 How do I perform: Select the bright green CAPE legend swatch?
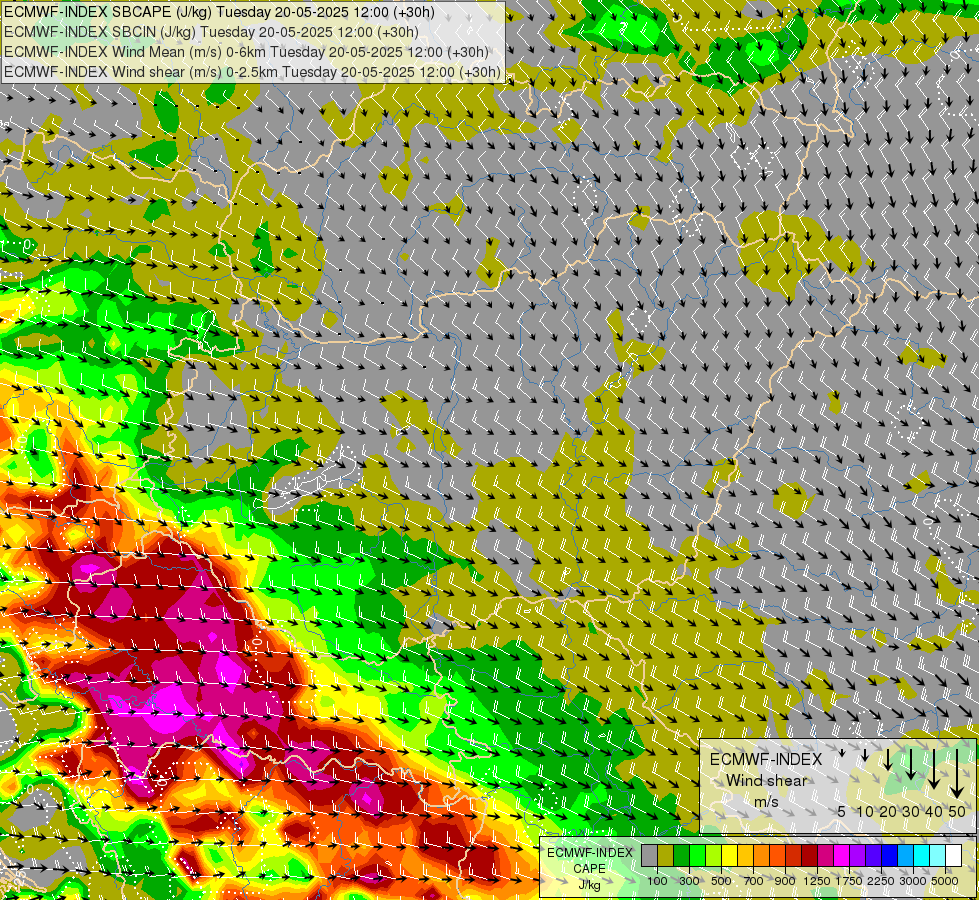coord(697,856)
